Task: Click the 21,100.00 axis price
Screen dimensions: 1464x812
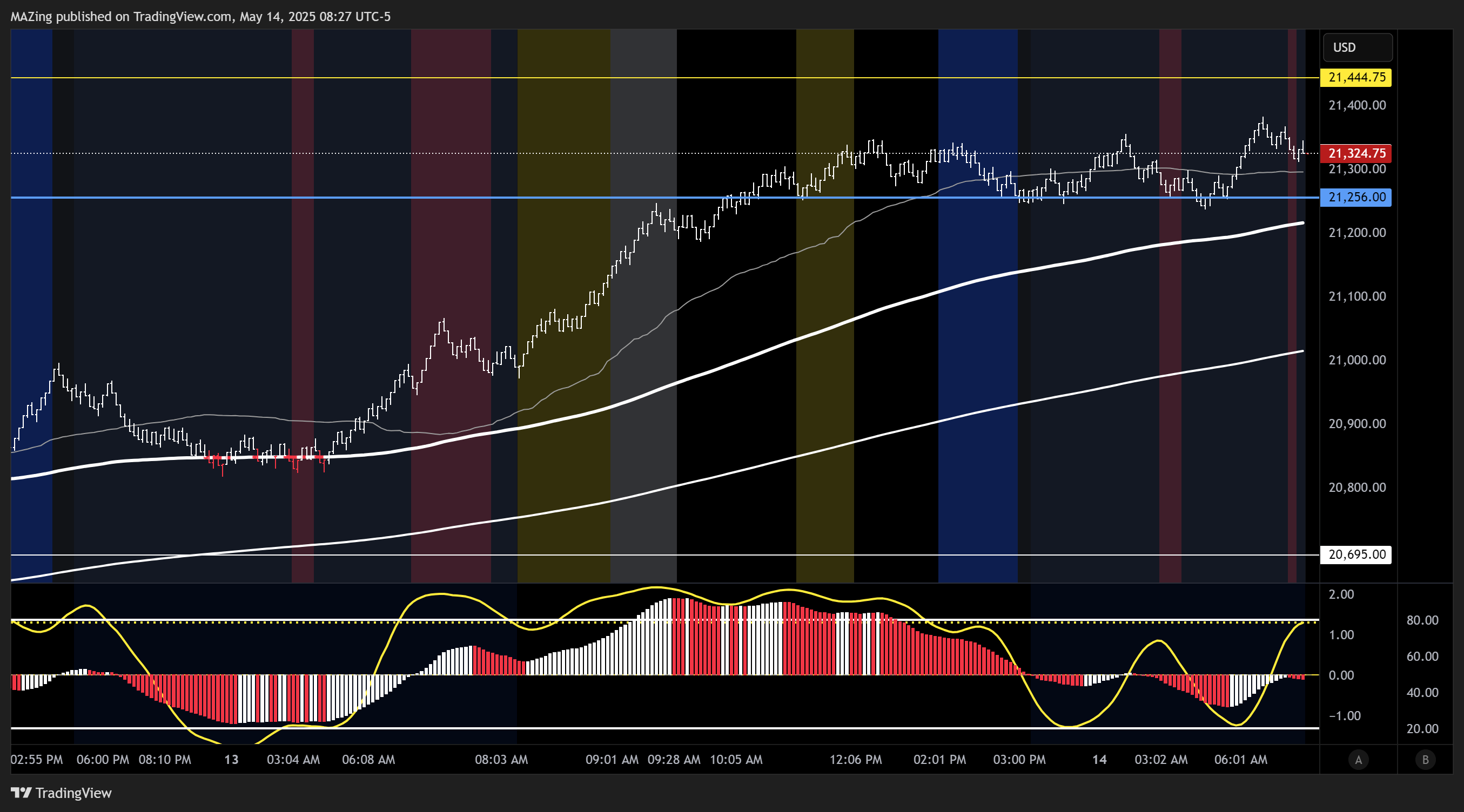Action: click(1357, 296)
